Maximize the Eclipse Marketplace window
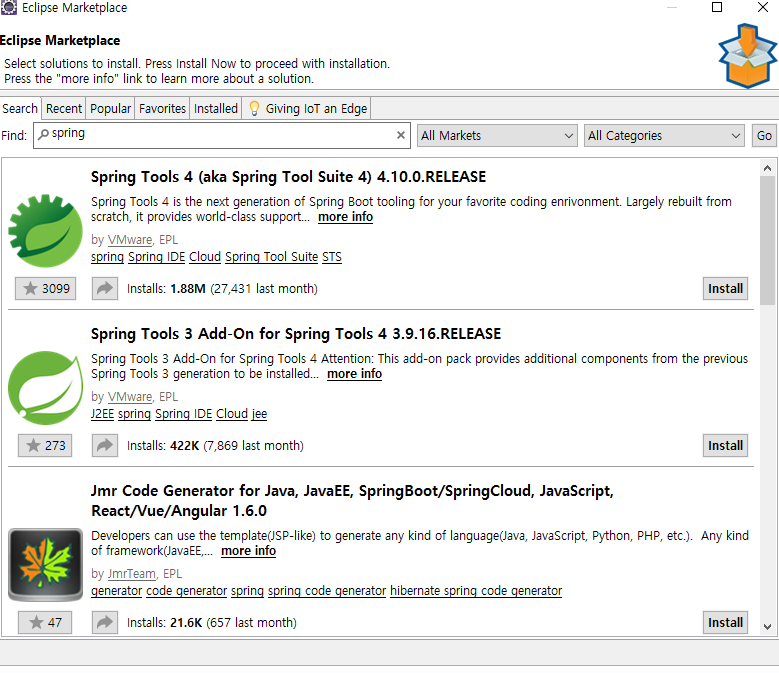This screenshot has height=673, width=779. coord(717,7)
